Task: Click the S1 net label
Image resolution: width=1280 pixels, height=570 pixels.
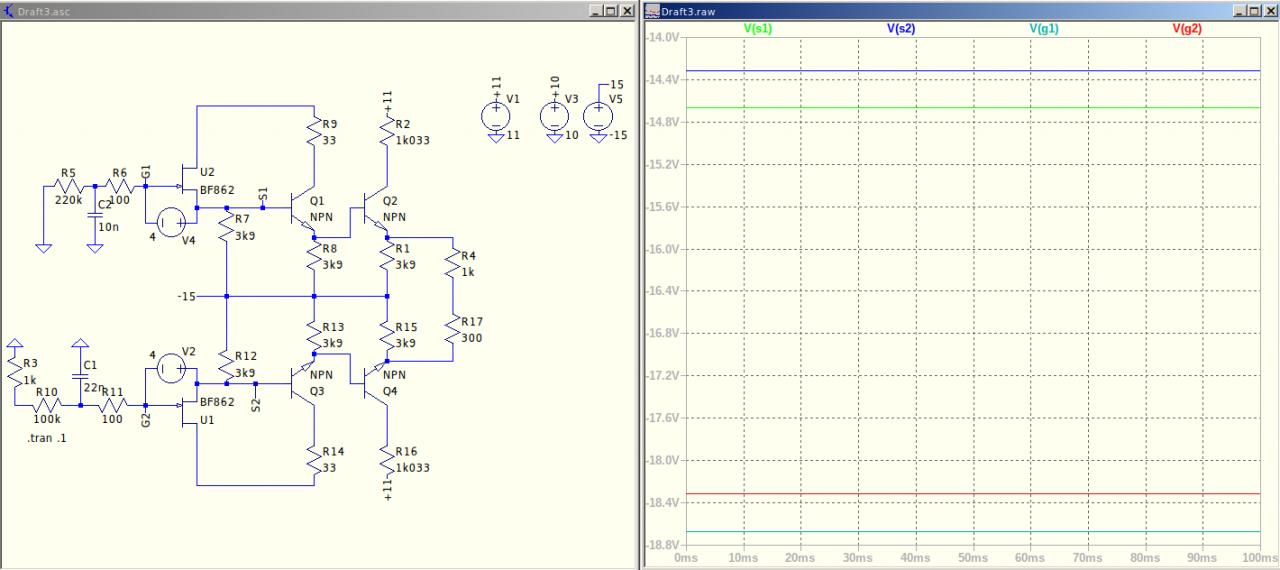Action: 263,194
